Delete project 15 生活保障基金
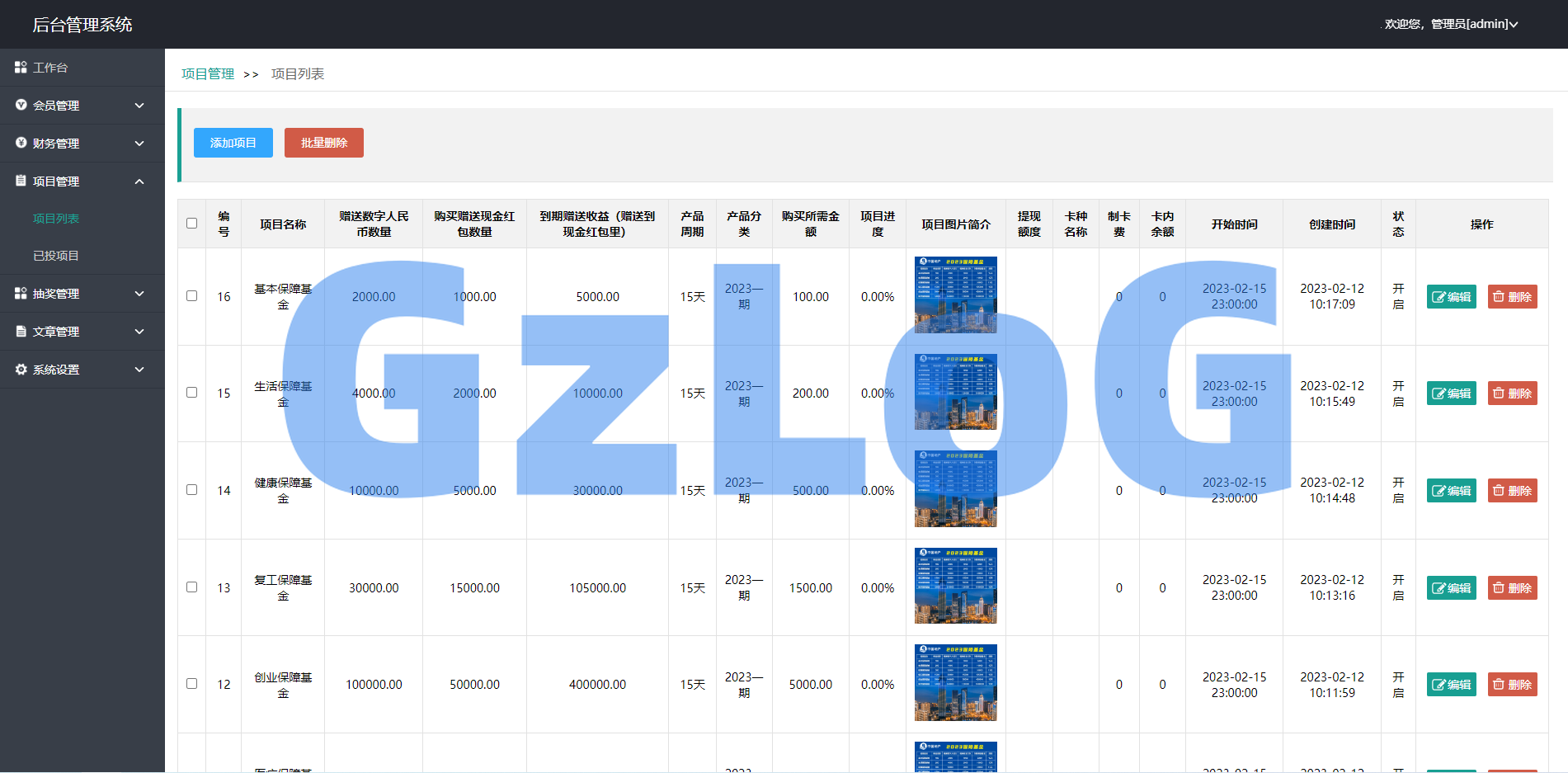1568x773 pixels. (1513, 394)
